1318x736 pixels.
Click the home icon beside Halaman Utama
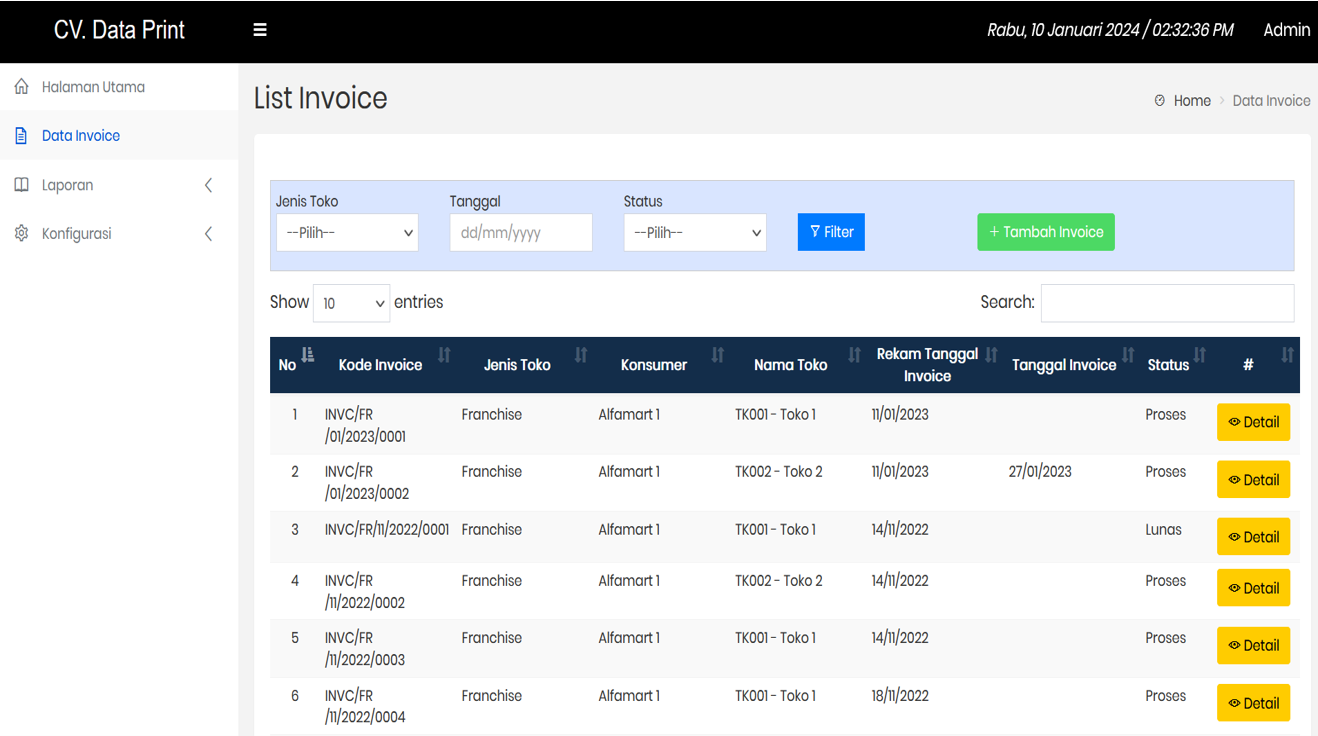click(21, 87)
